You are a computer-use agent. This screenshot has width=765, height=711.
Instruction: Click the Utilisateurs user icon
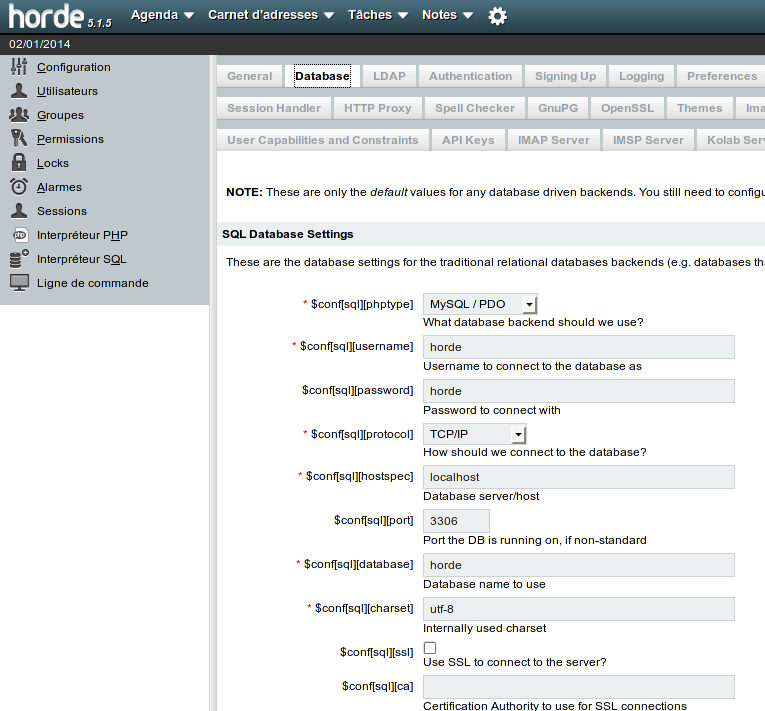click(x=19, y=91)
